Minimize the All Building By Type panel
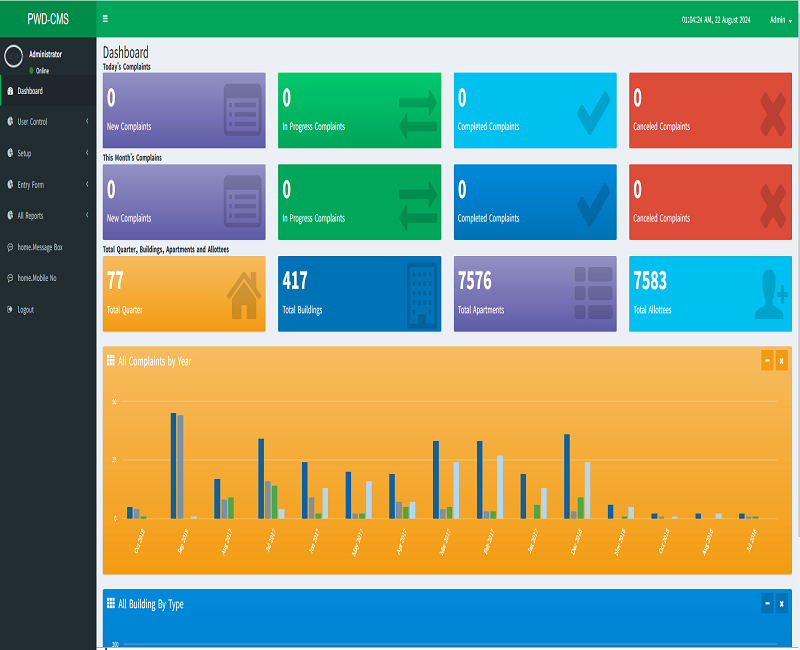The height and width of the screenshot is (650, 800). pos(767,603)
